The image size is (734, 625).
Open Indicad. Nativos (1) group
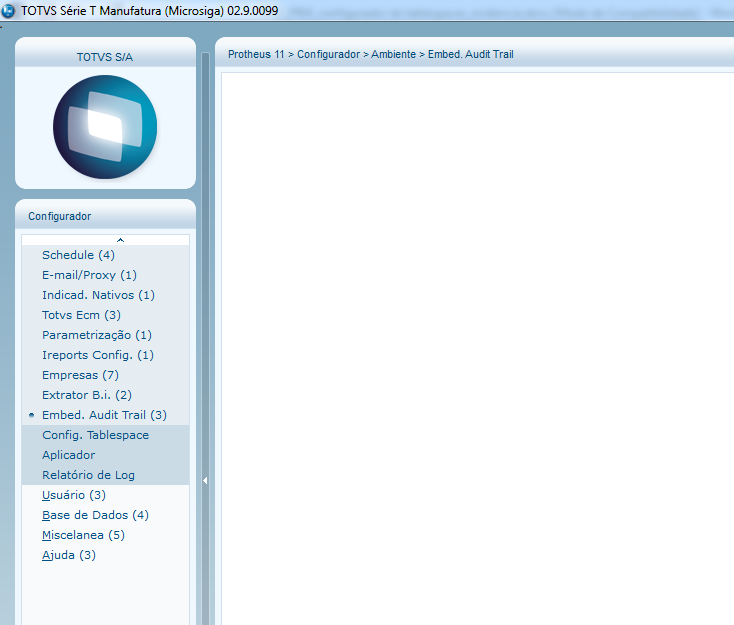pyautogui.click(x=98, y=295)
